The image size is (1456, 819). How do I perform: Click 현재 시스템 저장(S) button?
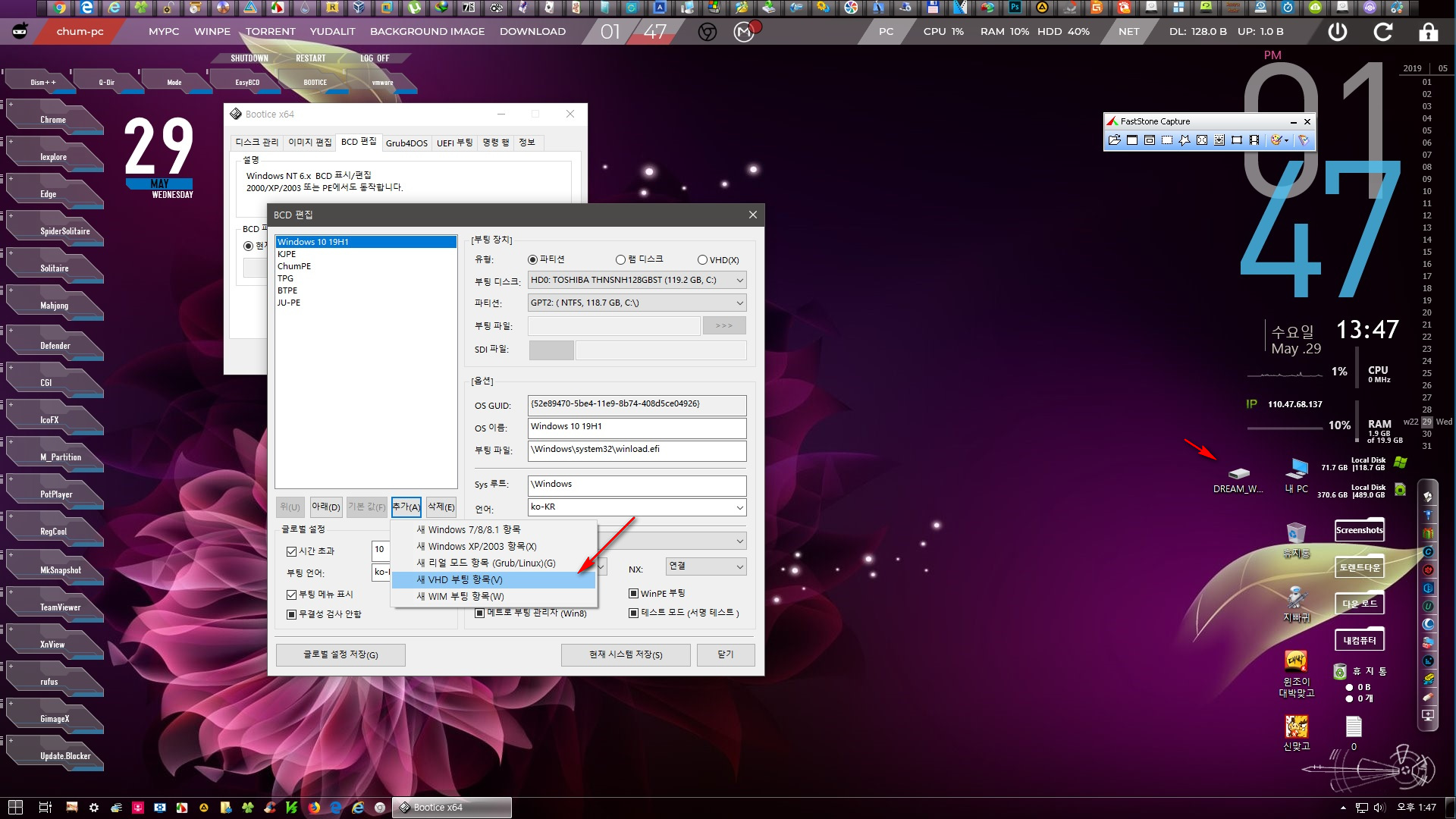626,654
